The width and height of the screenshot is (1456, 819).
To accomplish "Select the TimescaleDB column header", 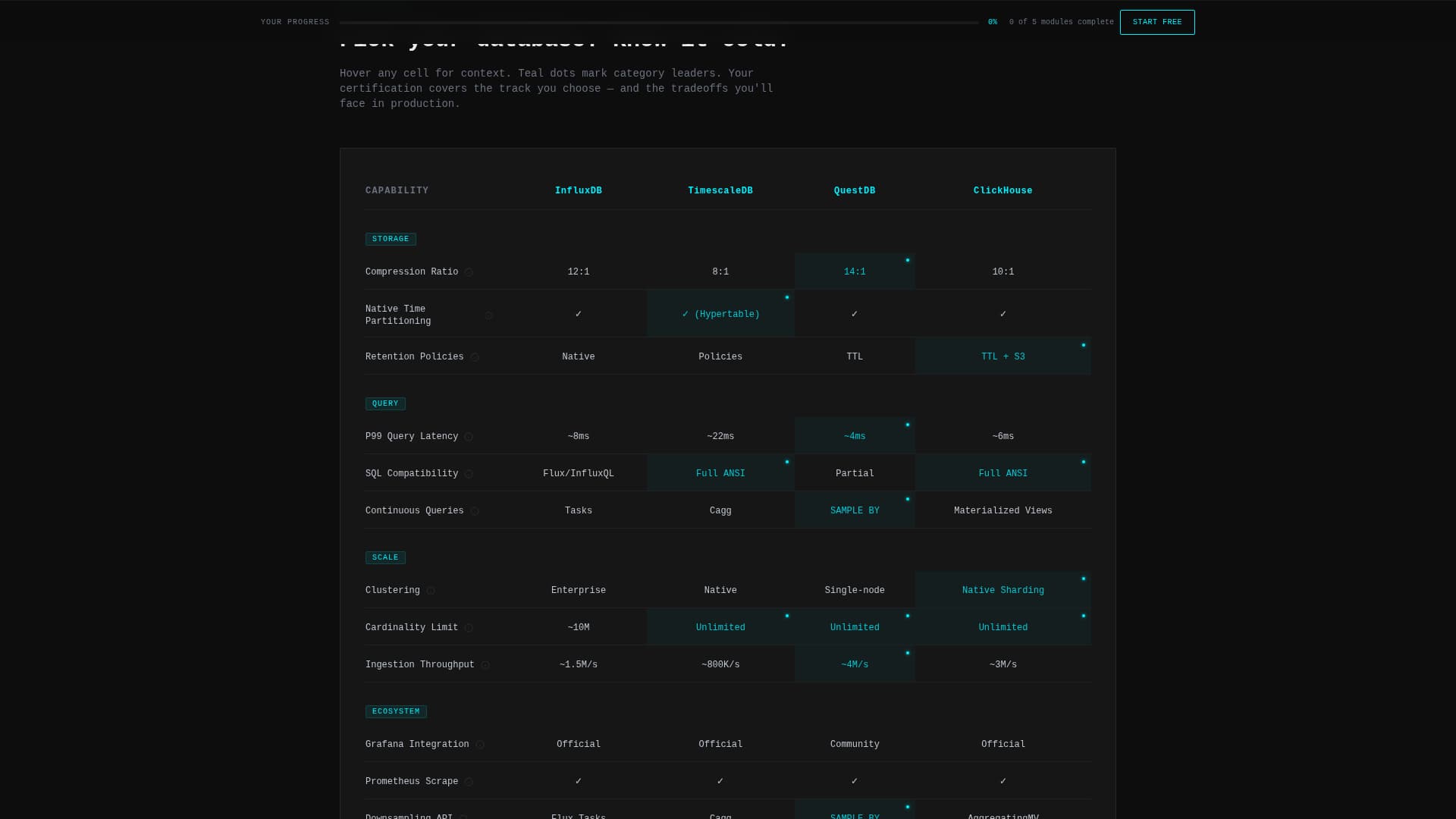I will tap(720, 190).
